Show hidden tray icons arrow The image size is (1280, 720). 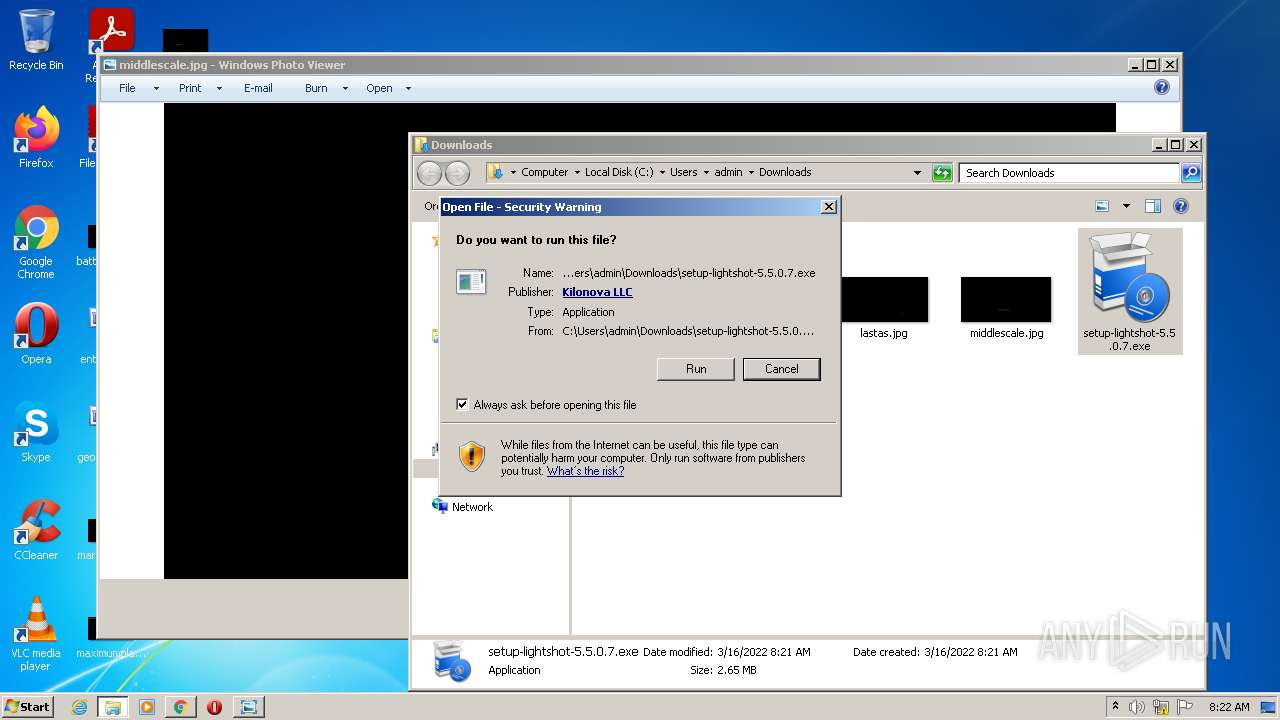[x=1116, y=707]
